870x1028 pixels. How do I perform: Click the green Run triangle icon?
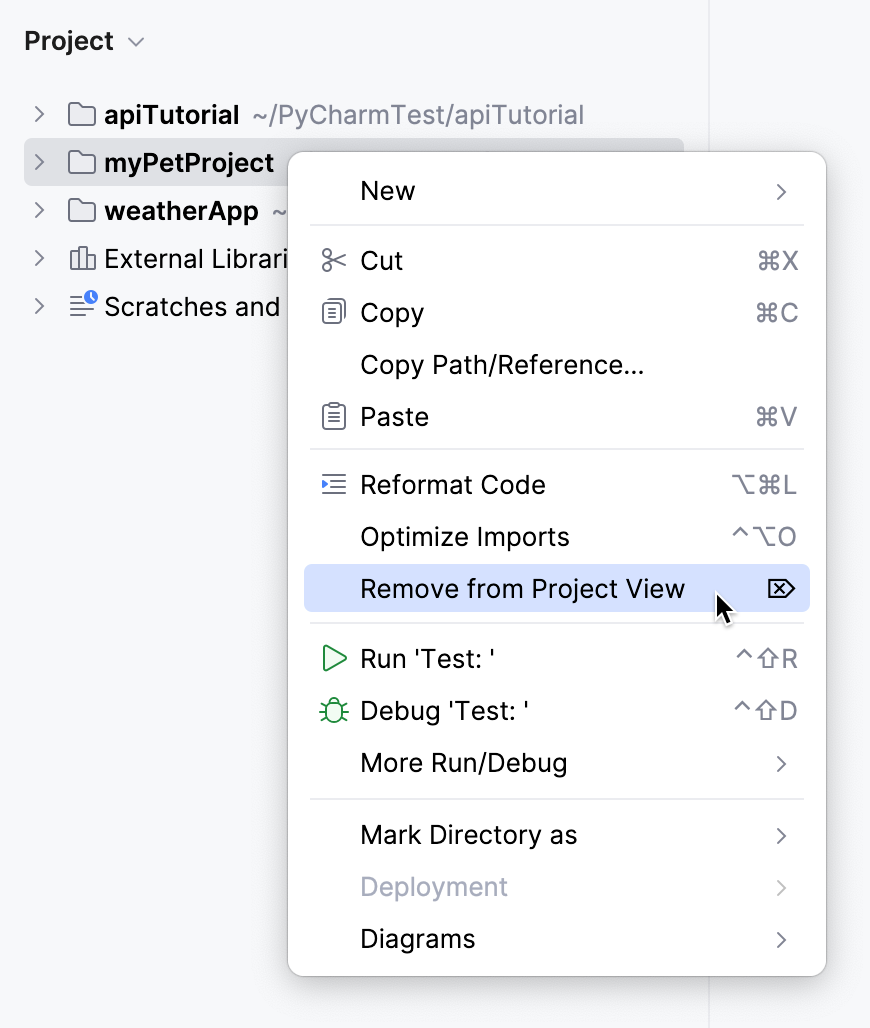333,658
